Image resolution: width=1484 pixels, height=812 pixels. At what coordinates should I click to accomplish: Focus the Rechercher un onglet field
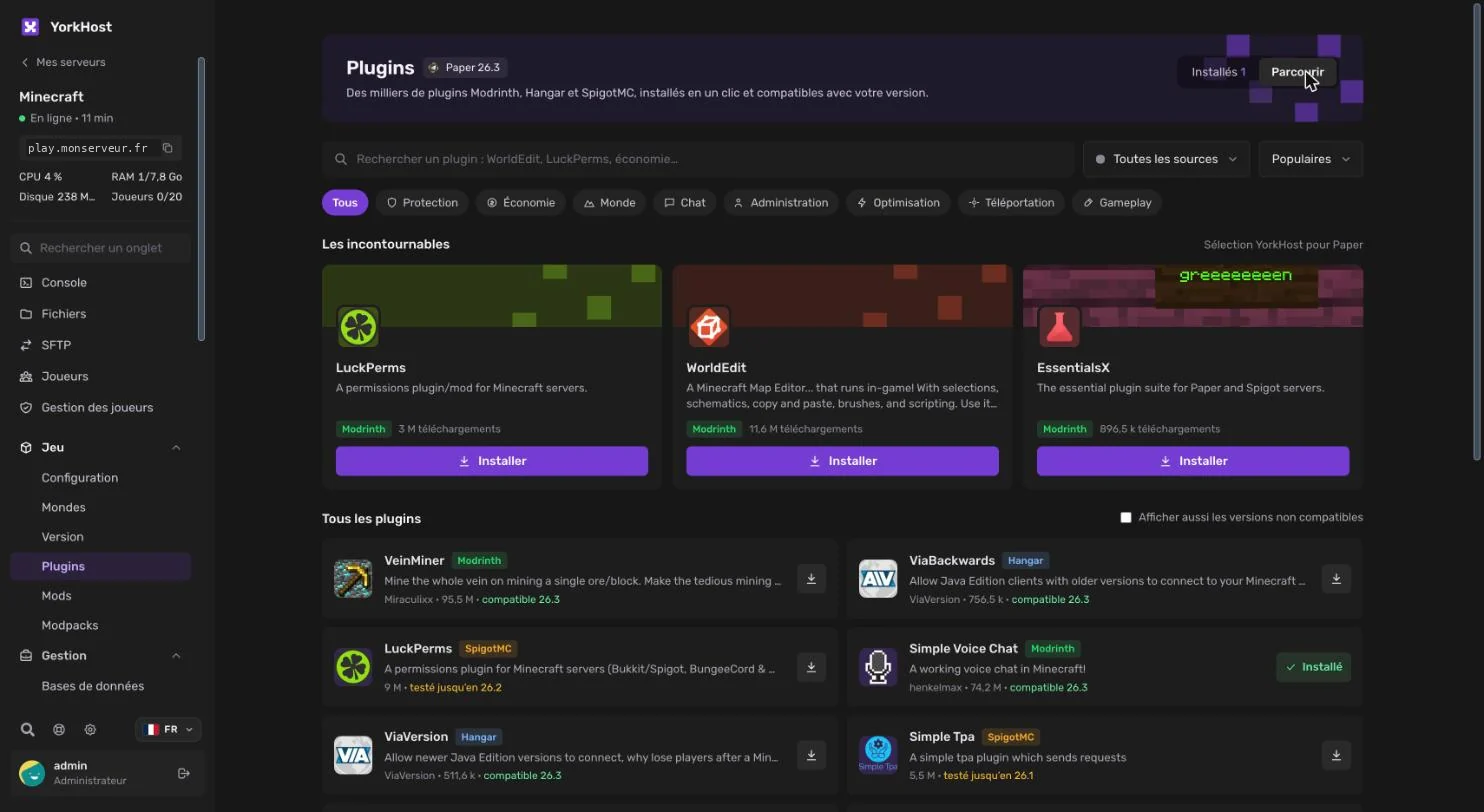(x=100, y=248)
